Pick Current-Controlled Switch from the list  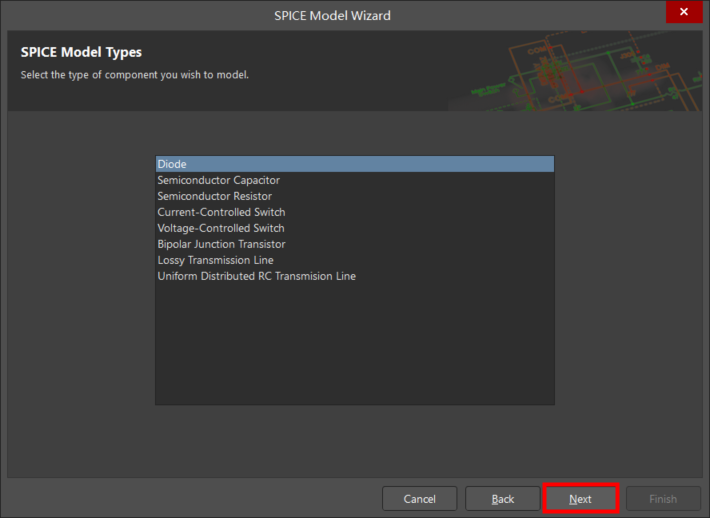[221, 212]
